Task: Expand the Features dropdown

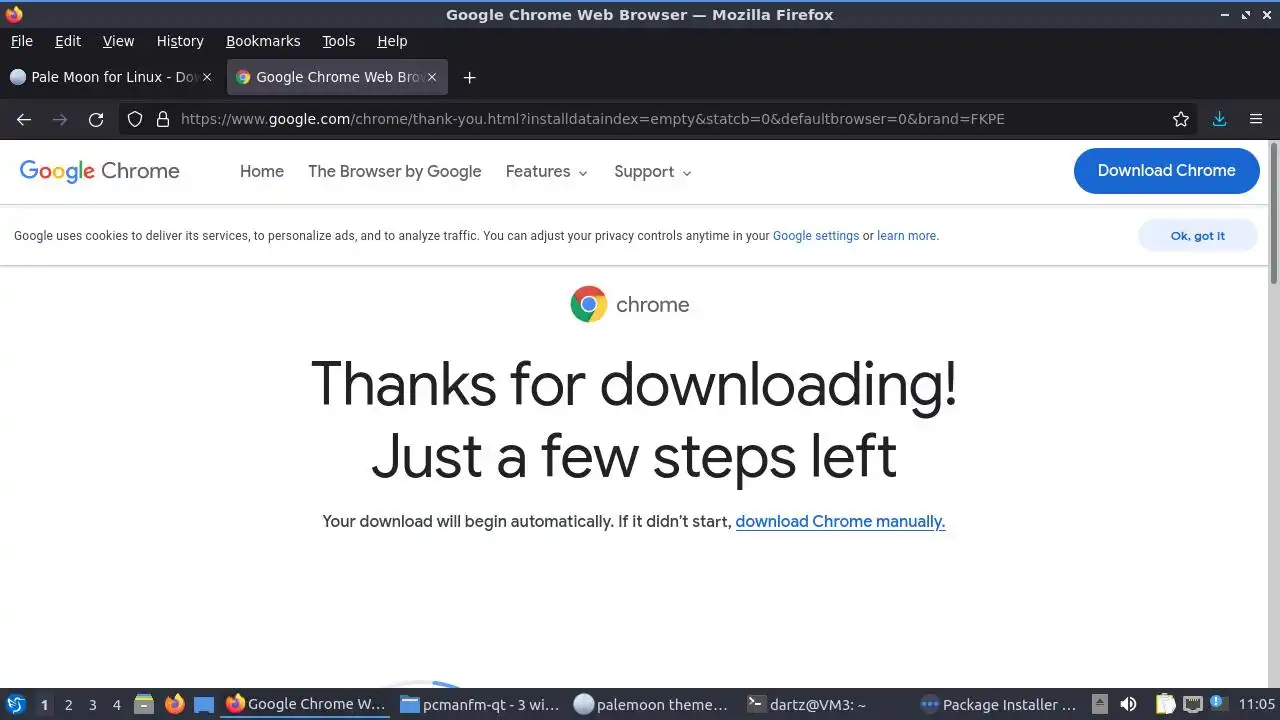Action: tap(547, 172)
